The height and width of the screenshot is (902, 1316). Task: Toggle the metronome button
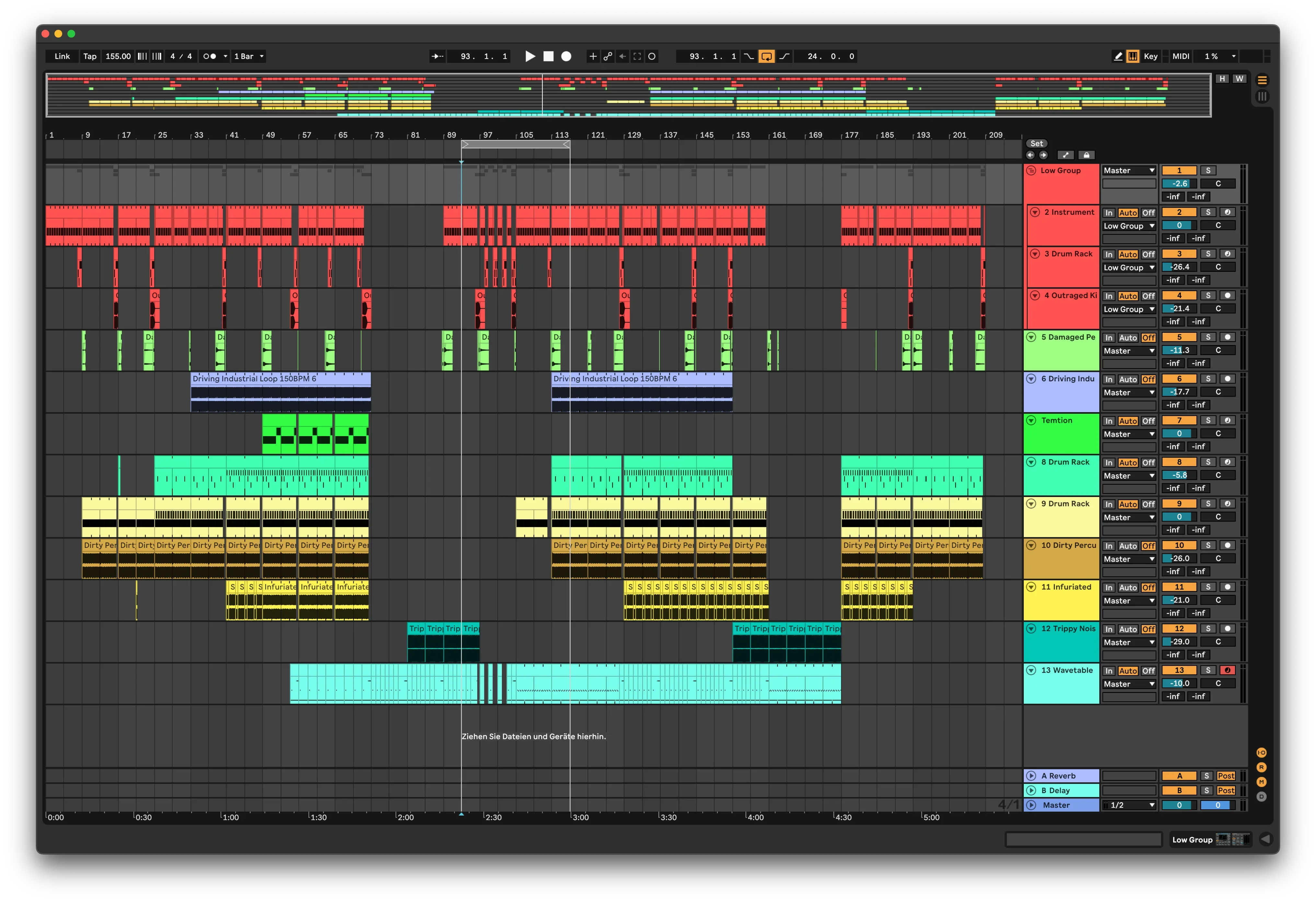[x=210, y=56]
